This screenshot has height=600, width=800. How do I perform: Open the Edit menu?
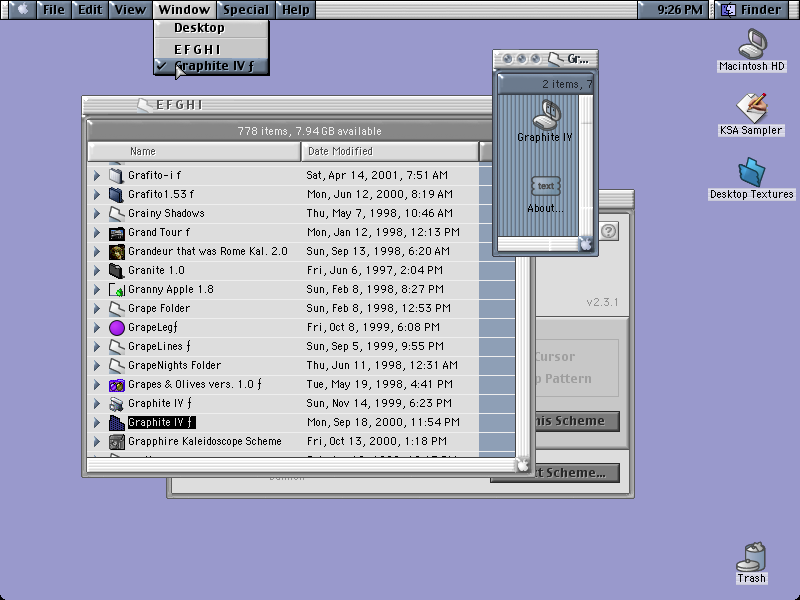[90, 9]
